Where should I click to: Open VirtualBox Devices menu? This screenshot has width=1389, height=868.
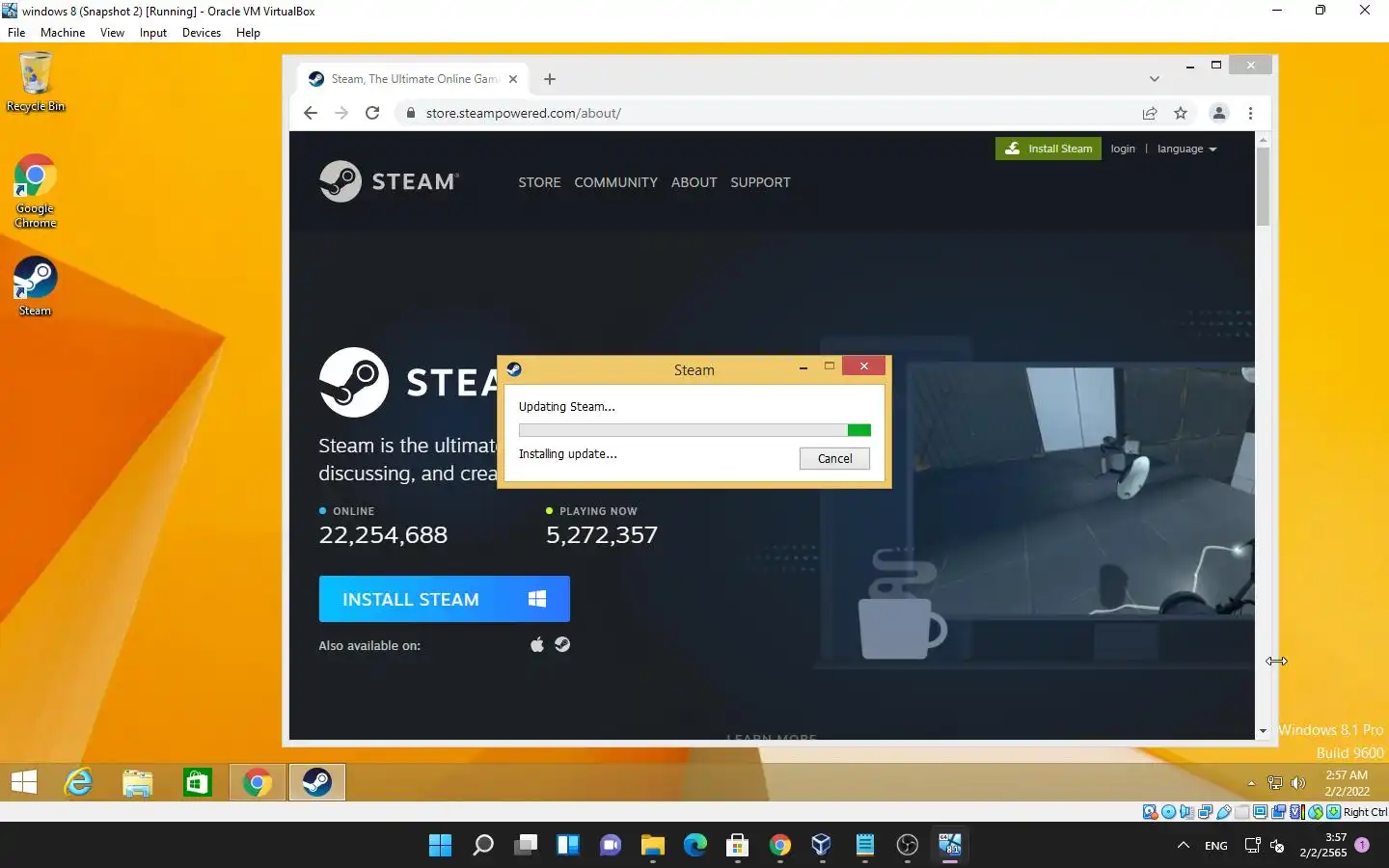coord(202,32)
